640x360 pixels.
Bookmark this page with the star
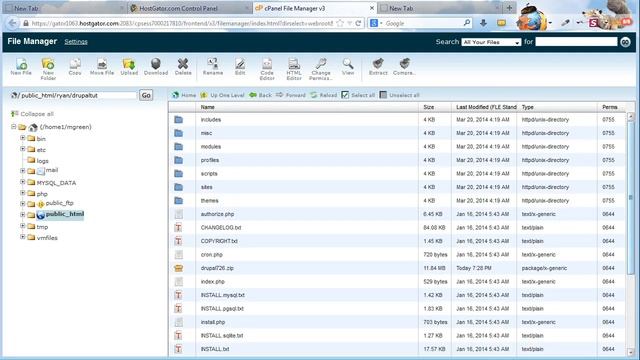[340, 23]
